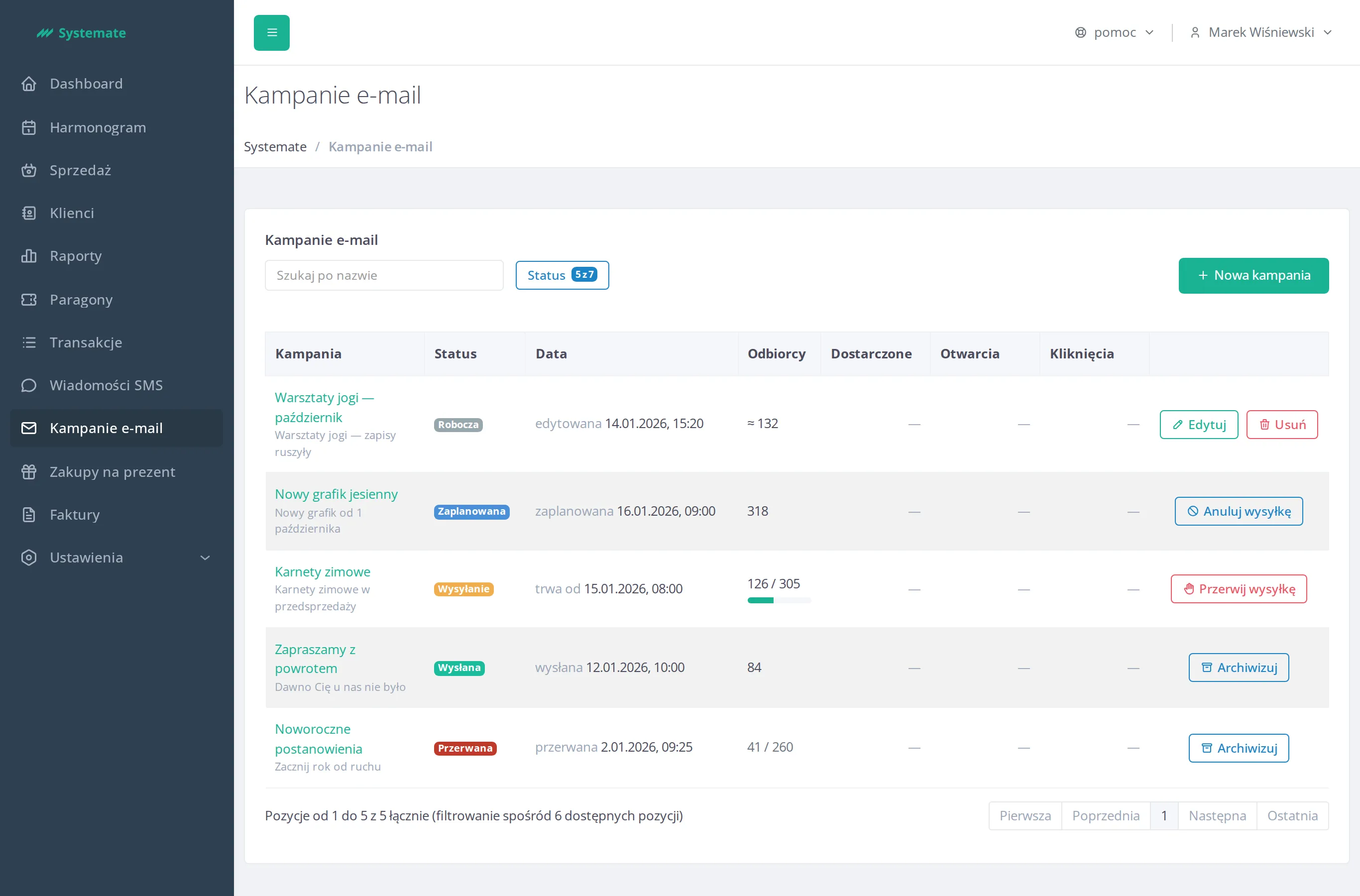Select Klienci in the sidebar menu

(x=116, y=213)
